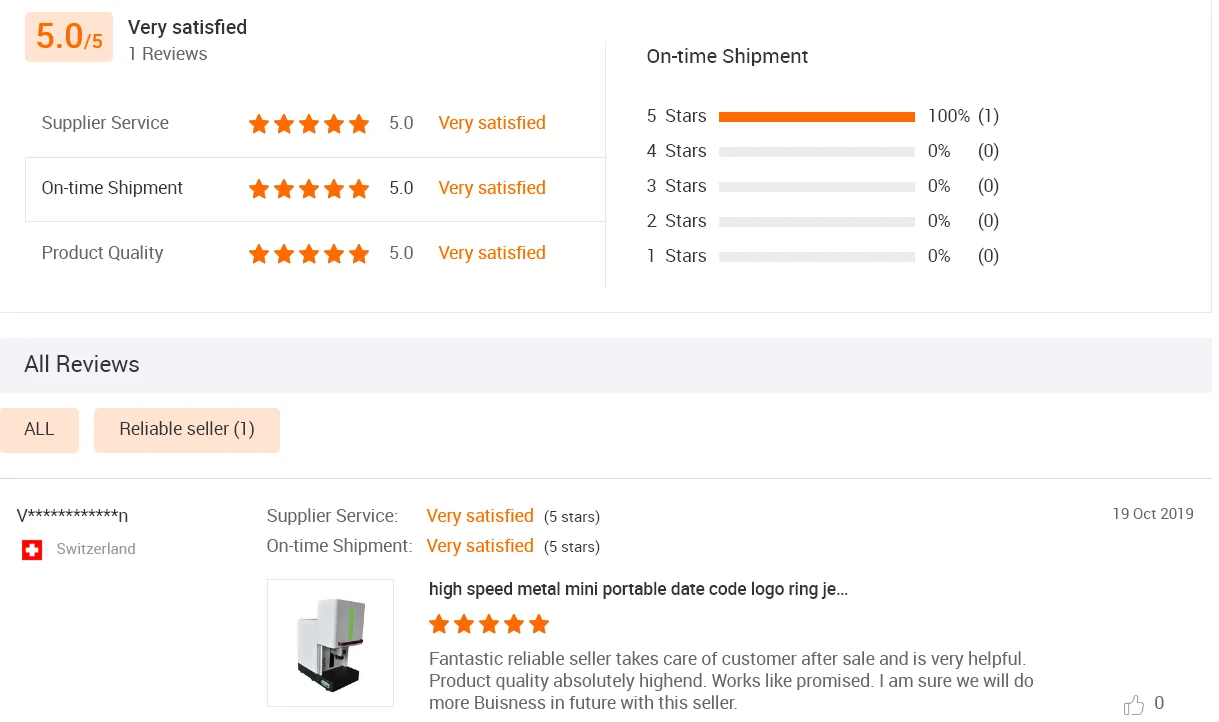This screenshot has height=722, width=1219.
Task: Click the 1 Reviews count text
Action: point(167,54)
